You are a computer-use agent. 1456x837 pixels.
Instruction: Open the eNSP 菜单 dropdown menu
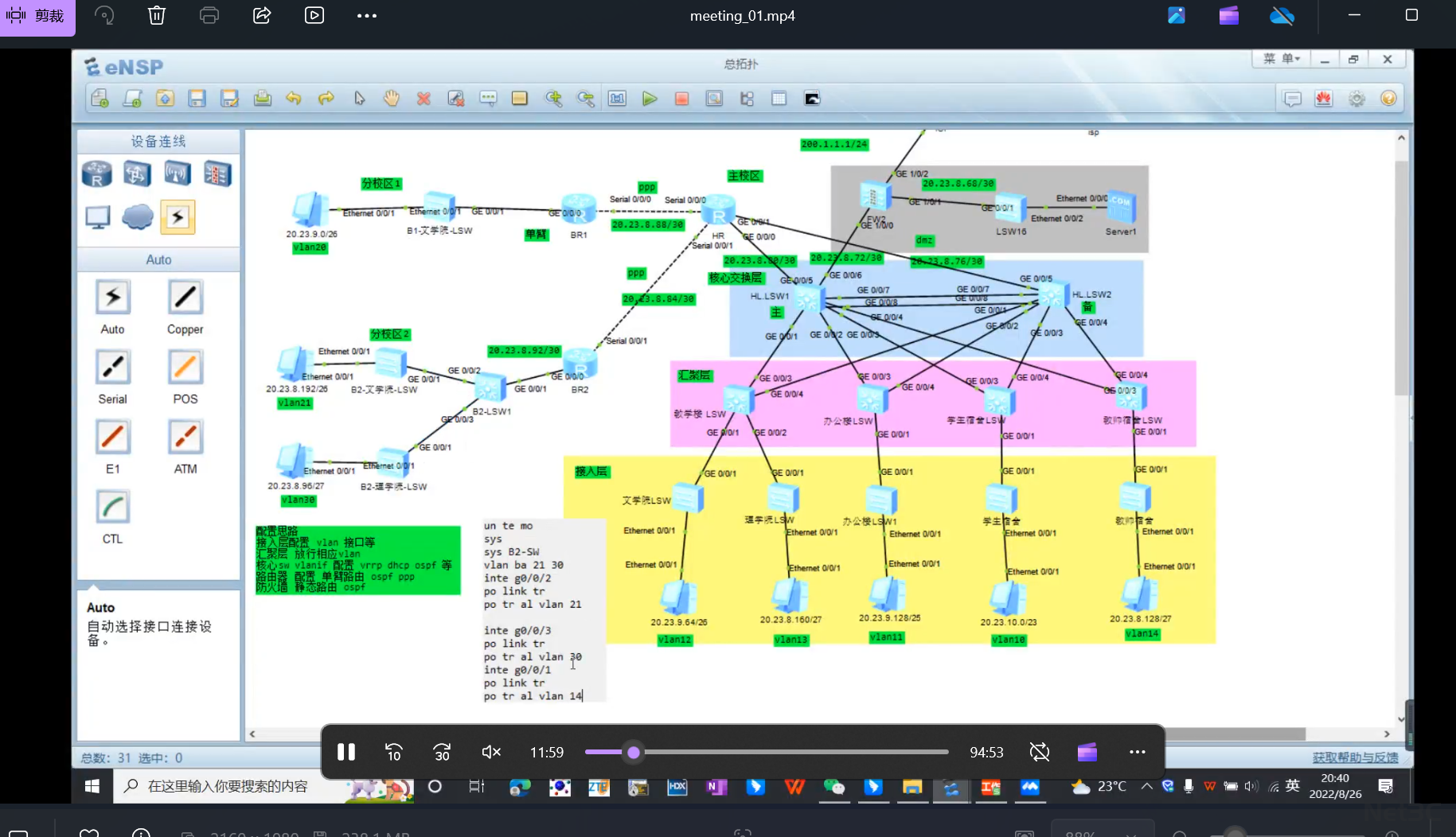(x=1281, y=59)
